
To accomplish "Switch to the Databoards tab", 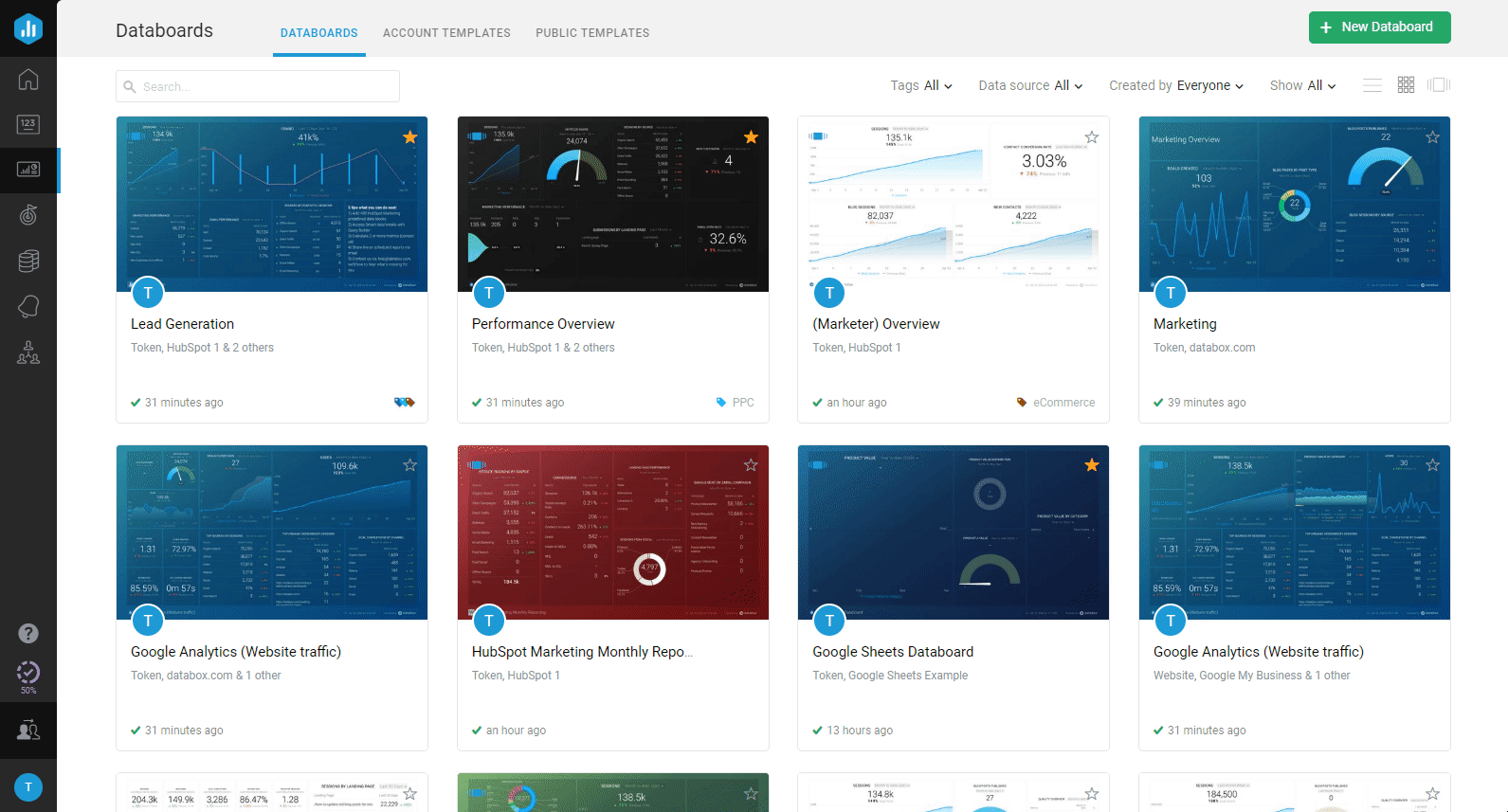I will tap(319, 33).
